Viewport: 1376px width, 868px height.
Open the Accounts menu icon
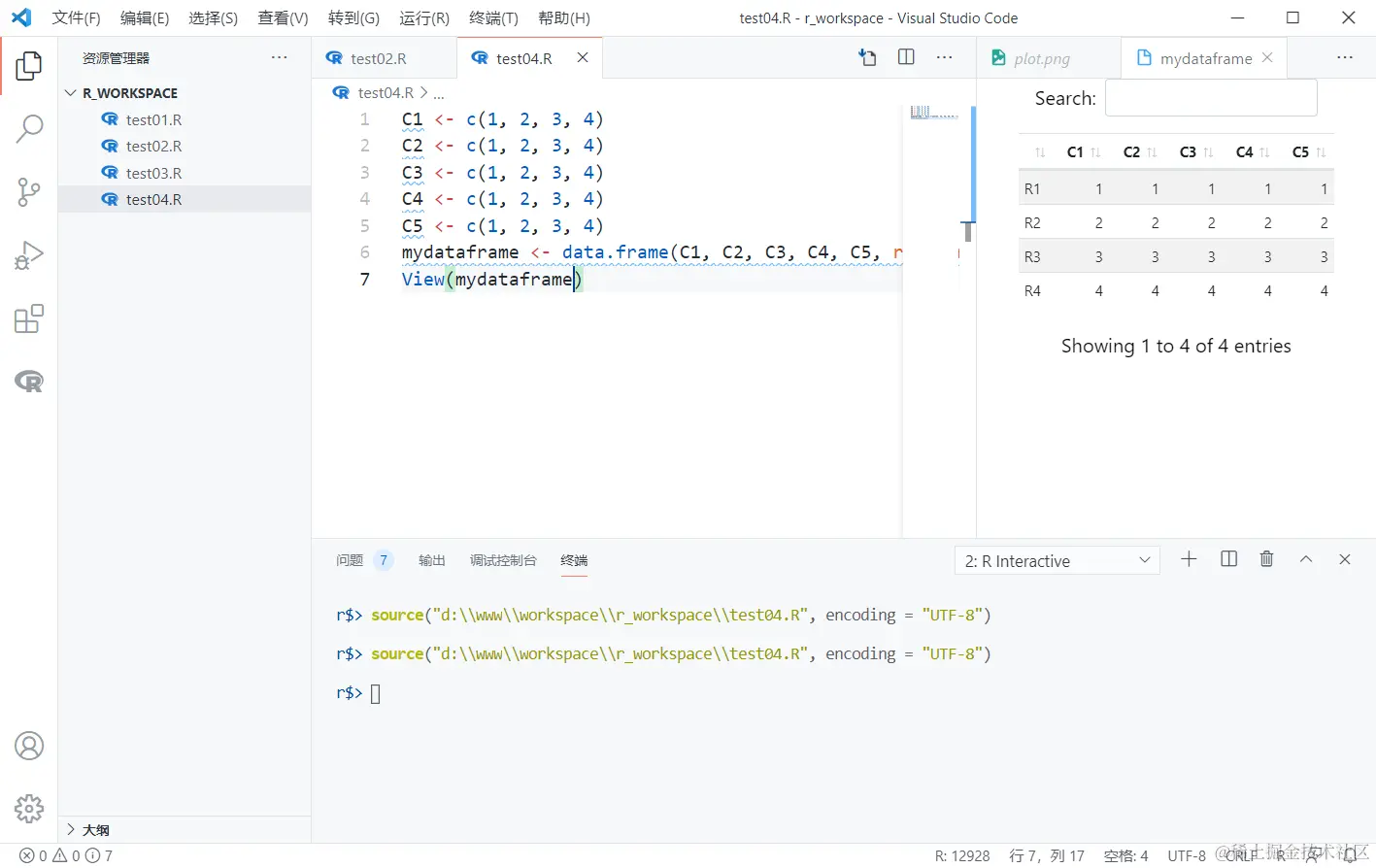(29, 746)
